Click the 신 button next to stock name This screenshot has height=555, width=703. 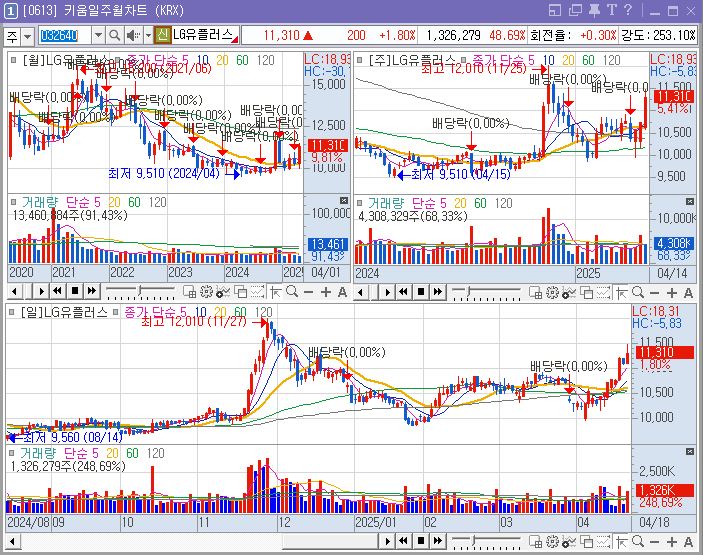click(163, 35)
